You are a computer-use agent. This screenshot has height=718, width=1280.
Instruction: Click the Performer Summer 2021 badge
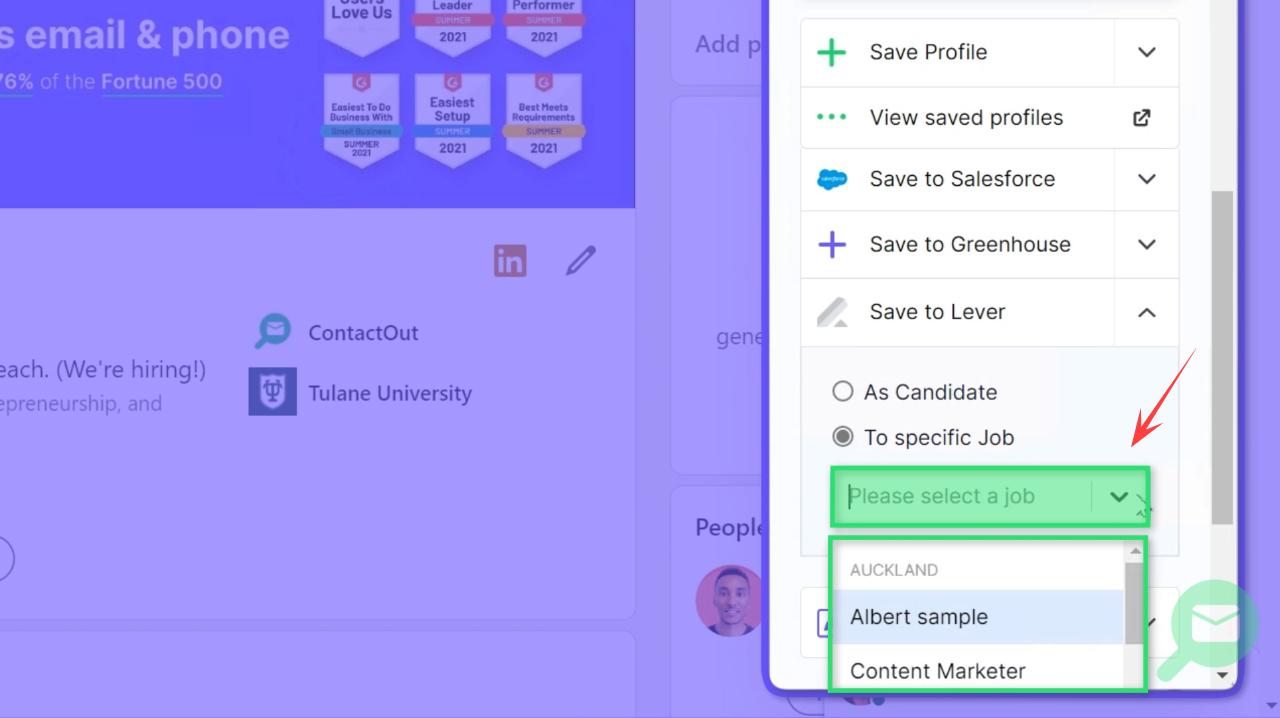click(x=544, y=28)
